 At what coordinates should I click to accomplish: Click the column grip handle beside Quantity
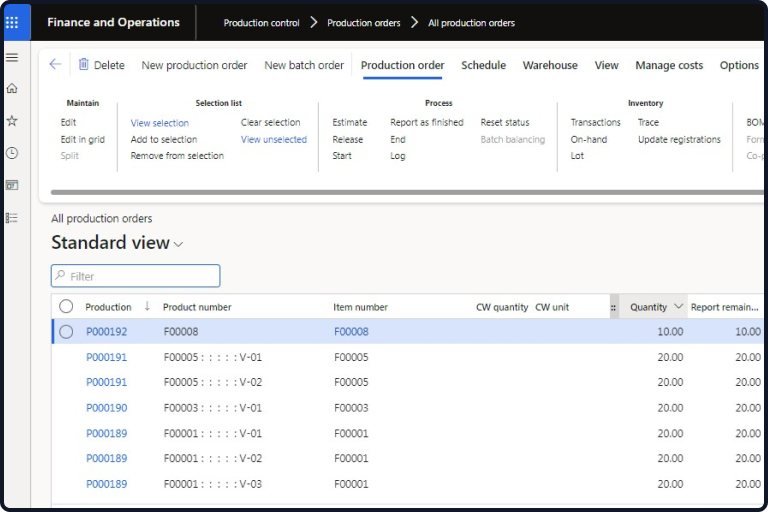(613, 308)
